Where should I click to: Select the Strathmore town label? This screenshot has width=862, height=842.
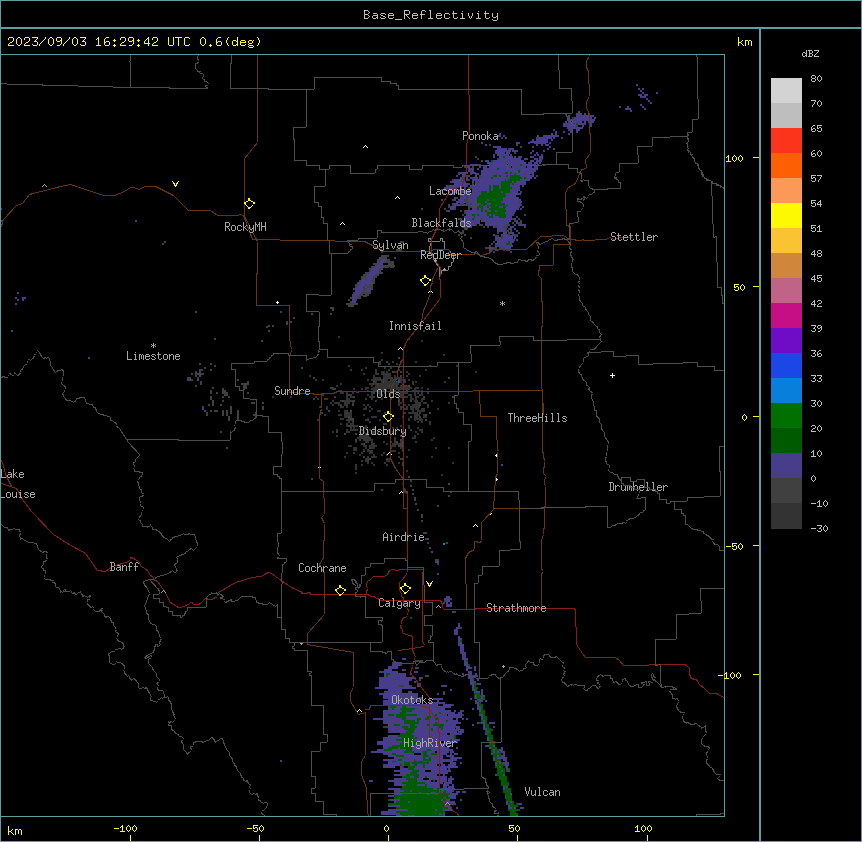pos(516,608)
